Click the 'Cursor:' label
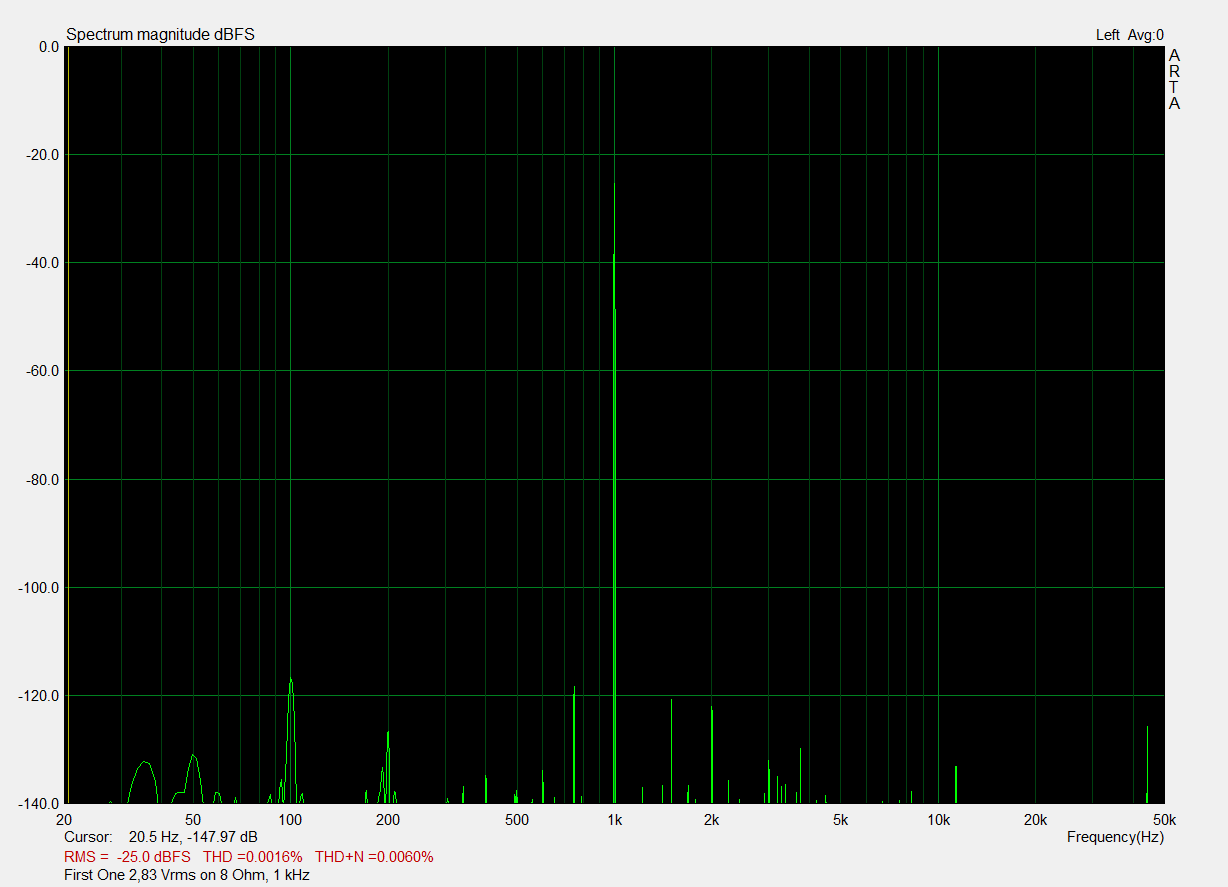Image resolution: width=1228 pixels, height=887 pixels. pos(88,836)
